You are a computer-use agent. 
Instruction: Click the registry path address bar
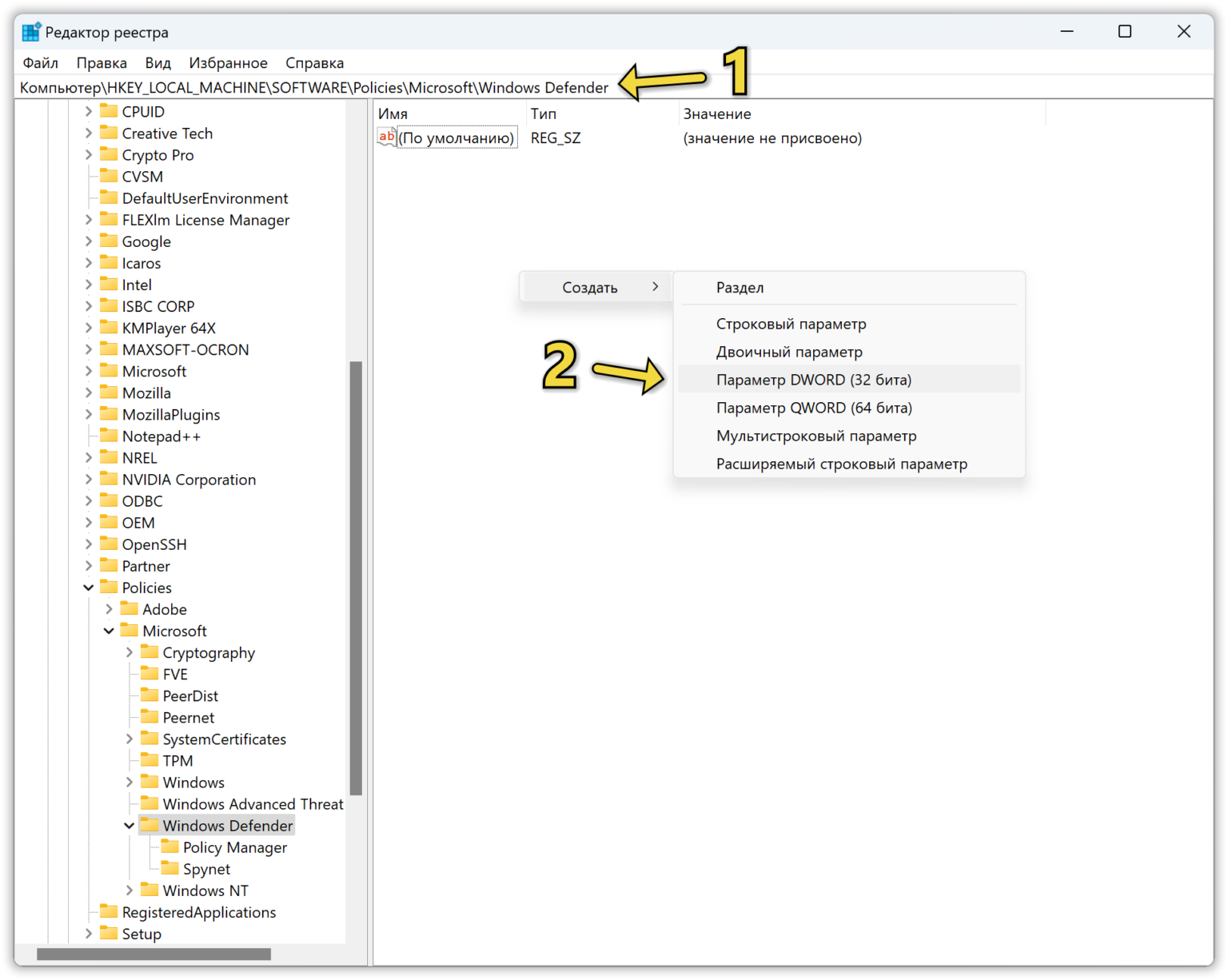[313, 87]
